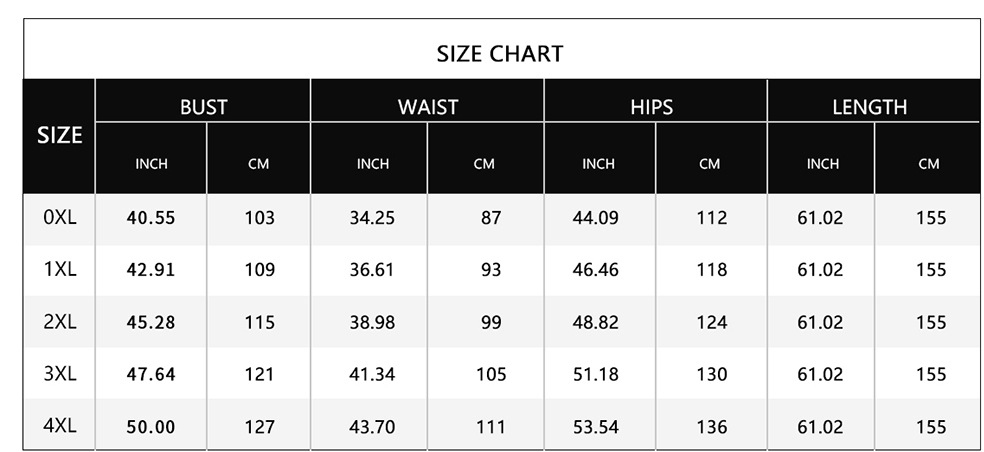Click the 0XL size row label
984x452 pixels.
click(x=60, y=217)
